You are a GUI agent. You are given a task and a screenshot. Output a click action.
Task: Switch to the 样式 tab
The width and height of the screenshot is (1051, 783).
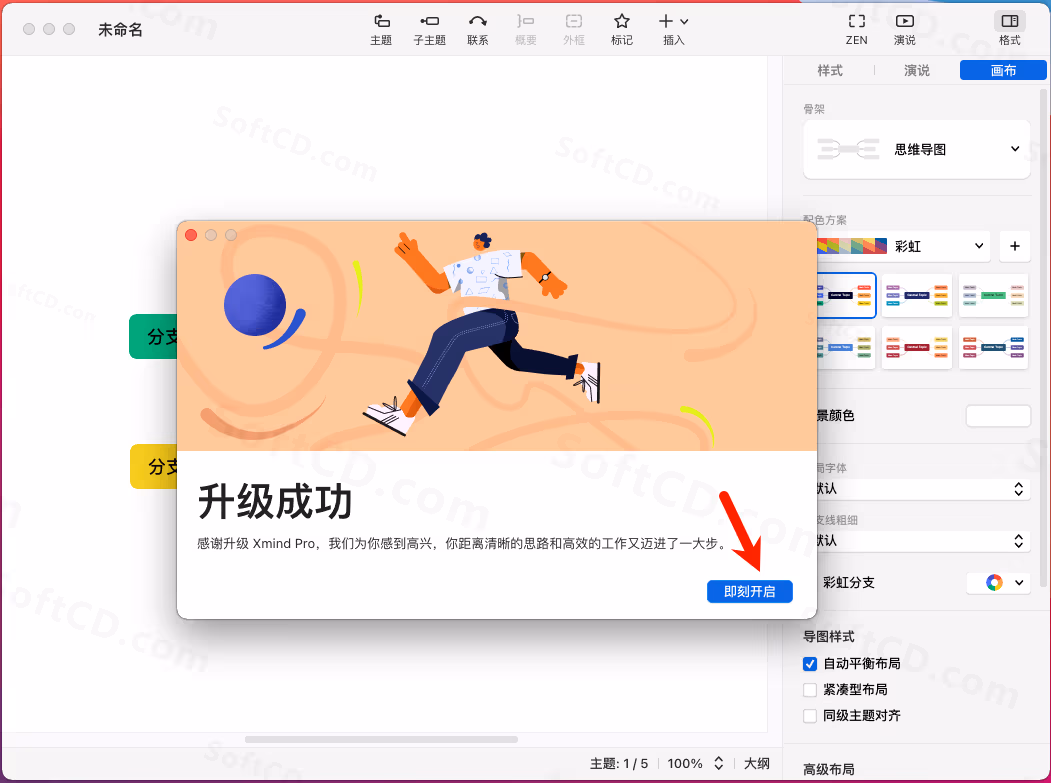[830, 70]
